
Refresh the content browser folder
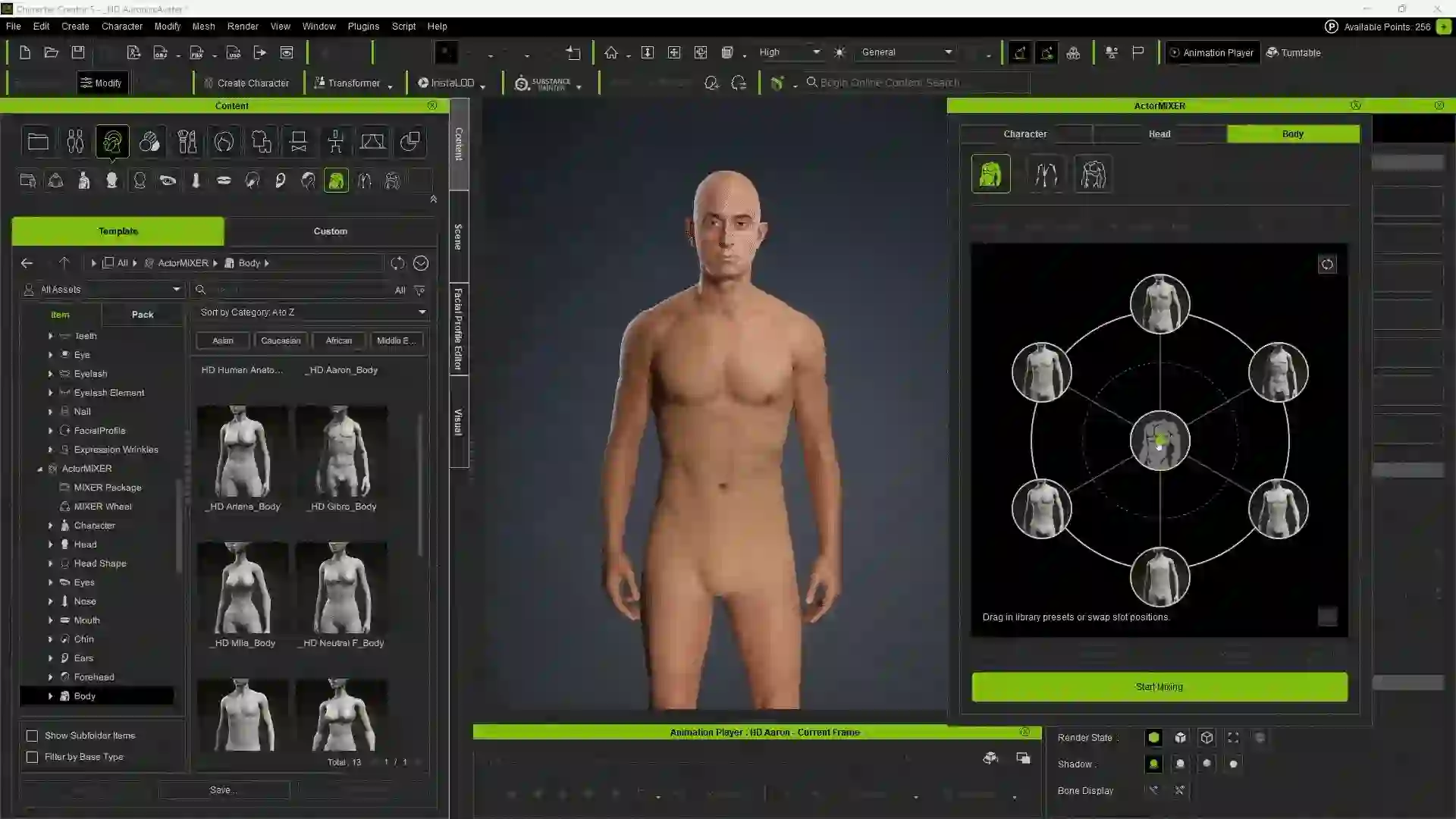tap(397, 263)
